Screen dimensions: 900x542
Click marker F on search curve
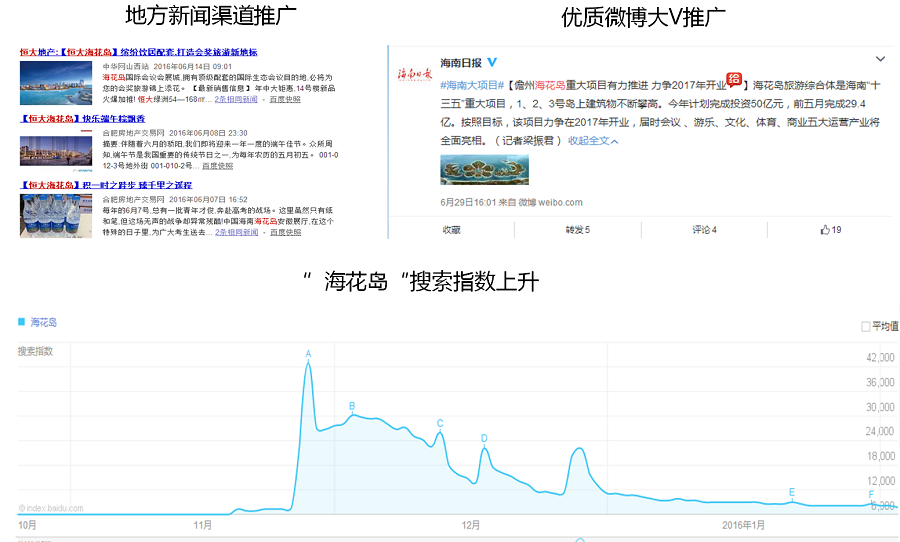click(871, 495)
